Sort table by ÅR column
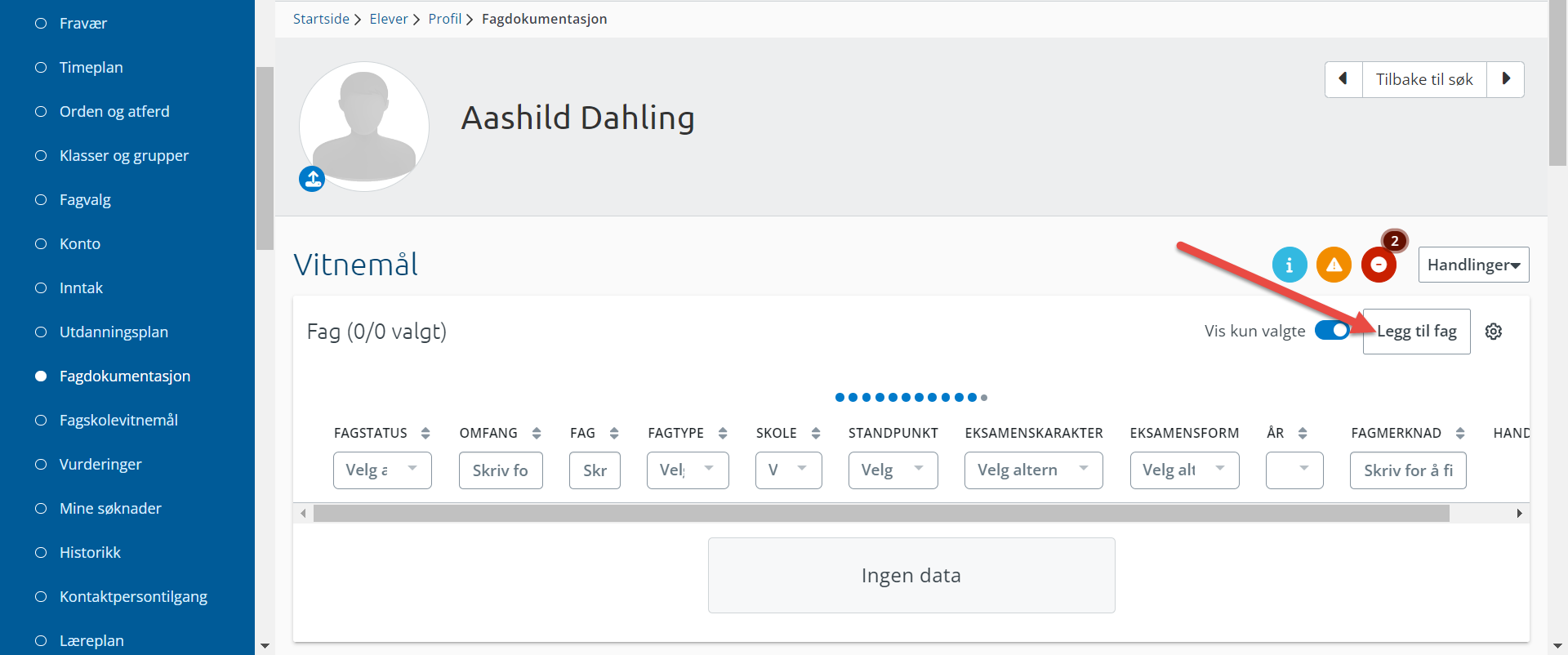This screenshot has height=655, width=1568. coord(1303,433)
